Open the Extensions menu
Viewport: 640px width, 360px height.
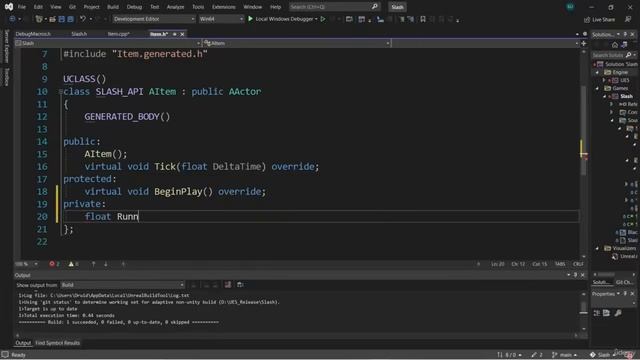[223, 7]
